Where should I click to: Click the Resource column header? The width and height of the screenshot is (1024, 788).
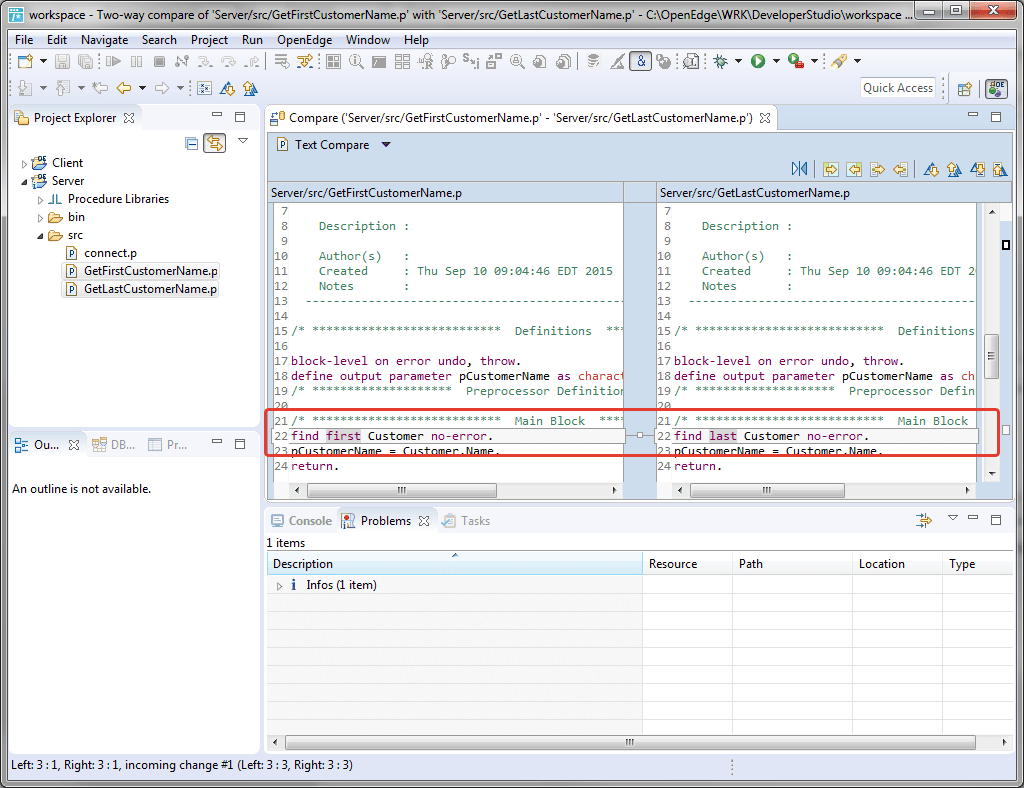pos(688,564)
